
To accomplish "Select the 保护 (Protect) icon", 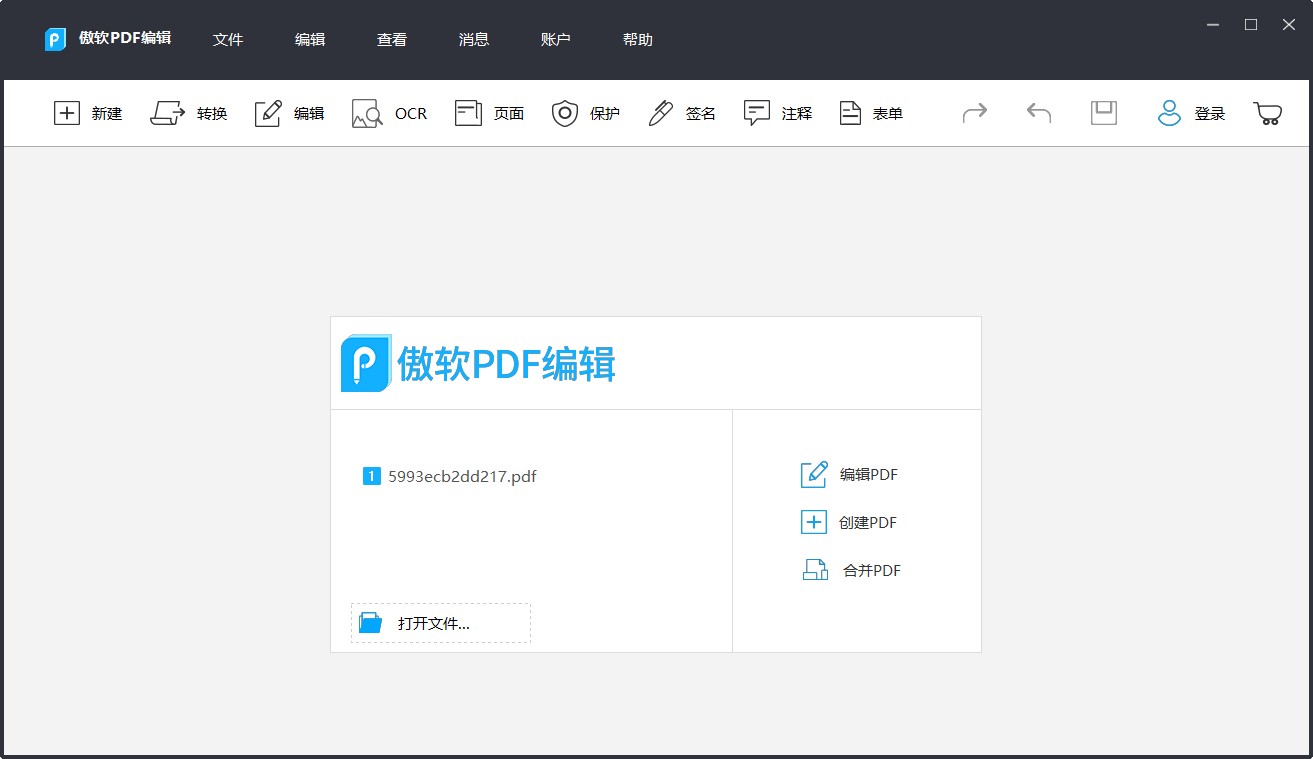I will 586,113.
